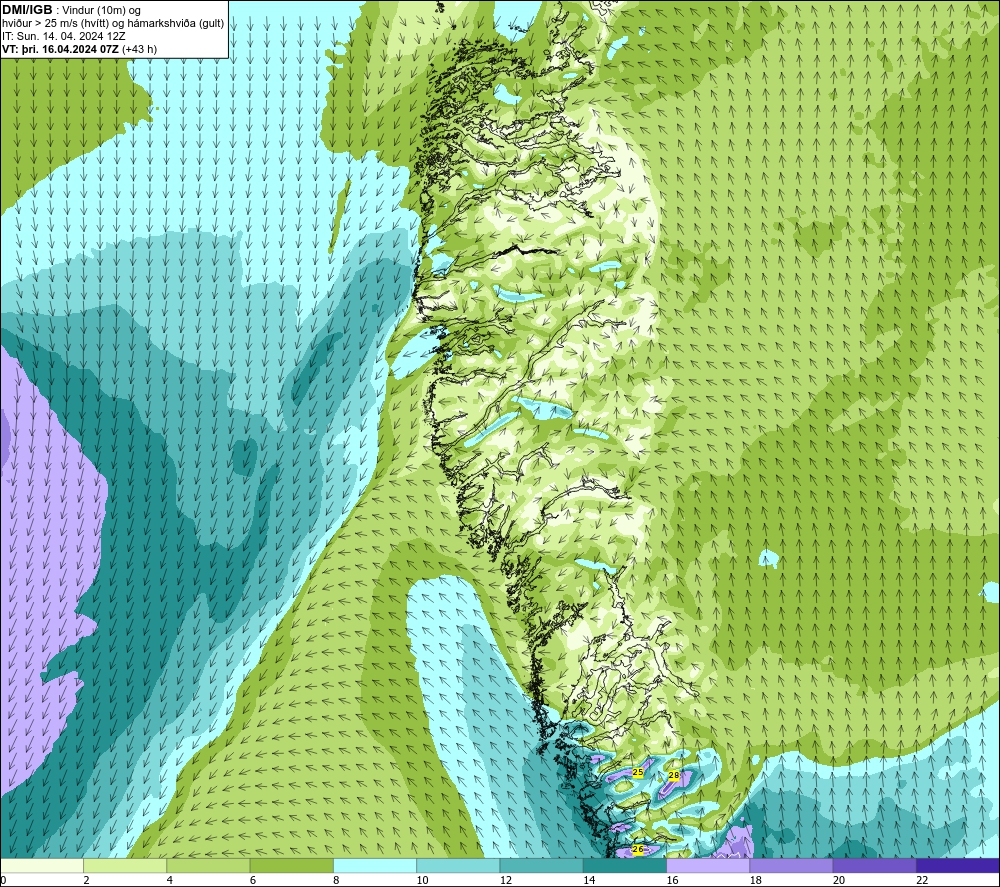Click the legend scale label '22'

pyautogui.click(x=922, y=880)
